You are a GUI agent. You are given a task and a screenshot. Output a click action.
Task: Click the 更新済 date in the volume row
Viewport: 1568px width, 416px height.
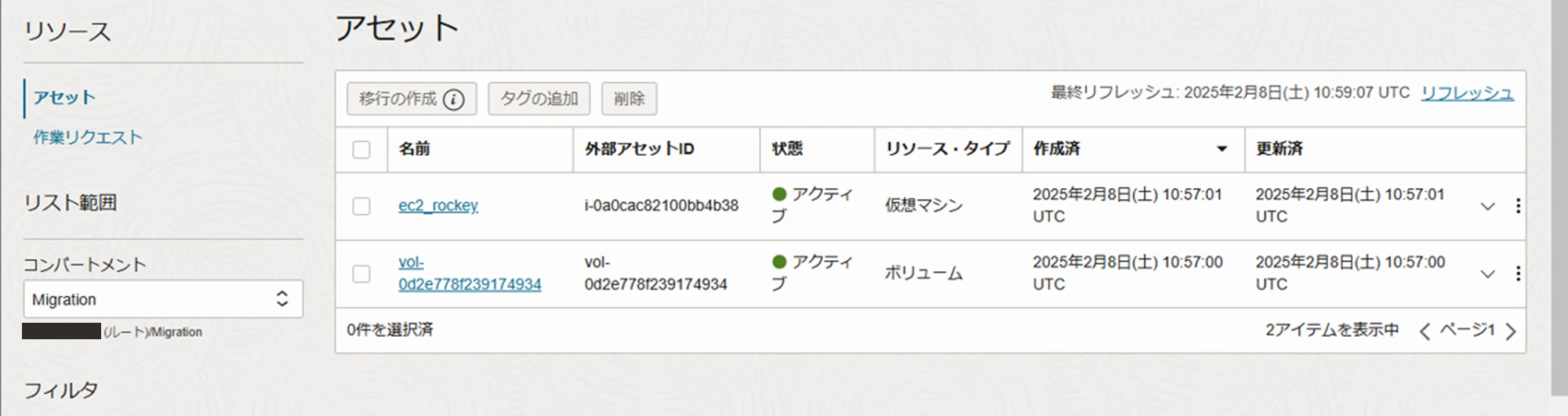point(1350,273)
